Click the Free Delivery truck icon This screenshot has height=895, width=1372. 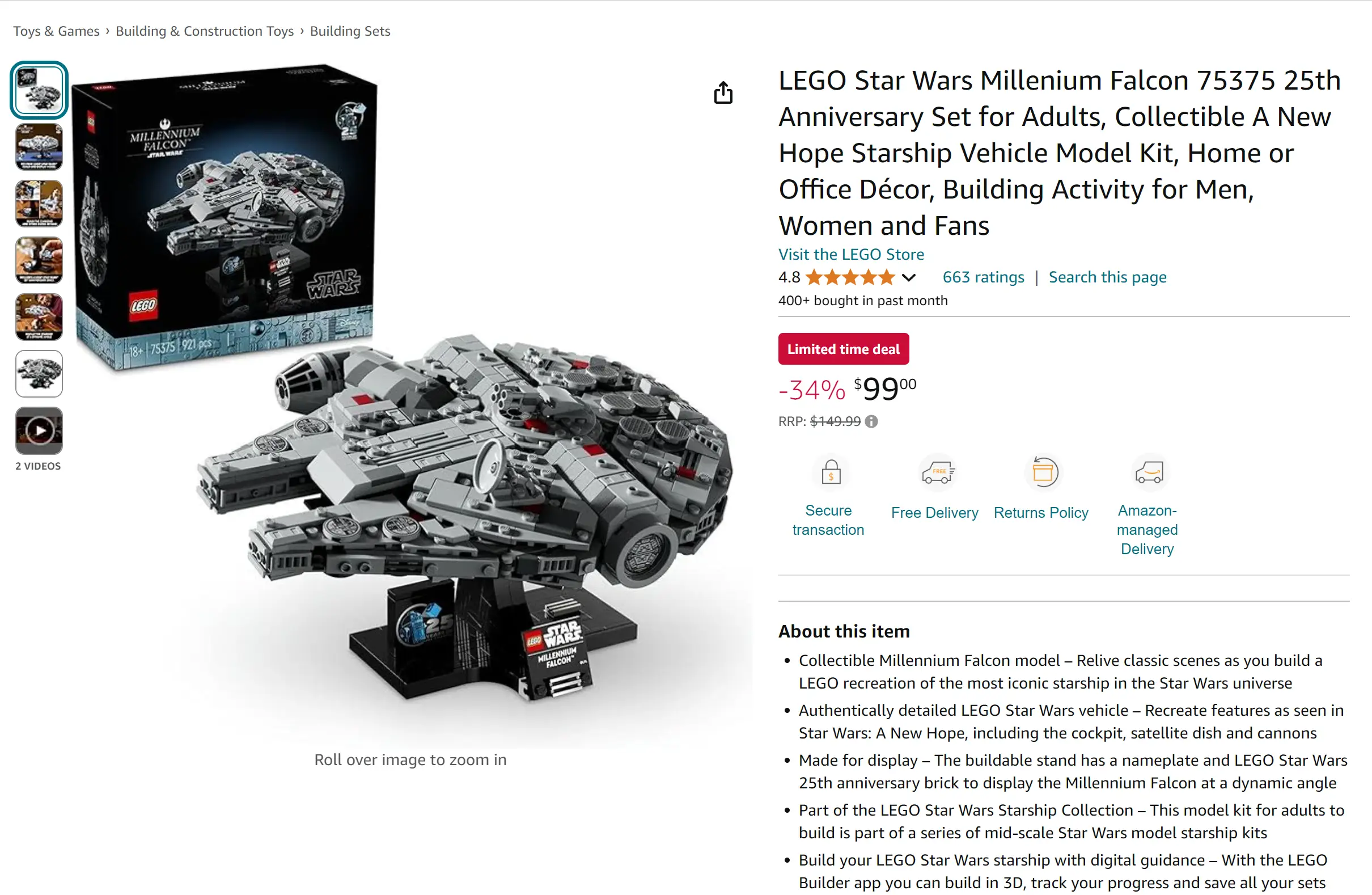point(938,472)
